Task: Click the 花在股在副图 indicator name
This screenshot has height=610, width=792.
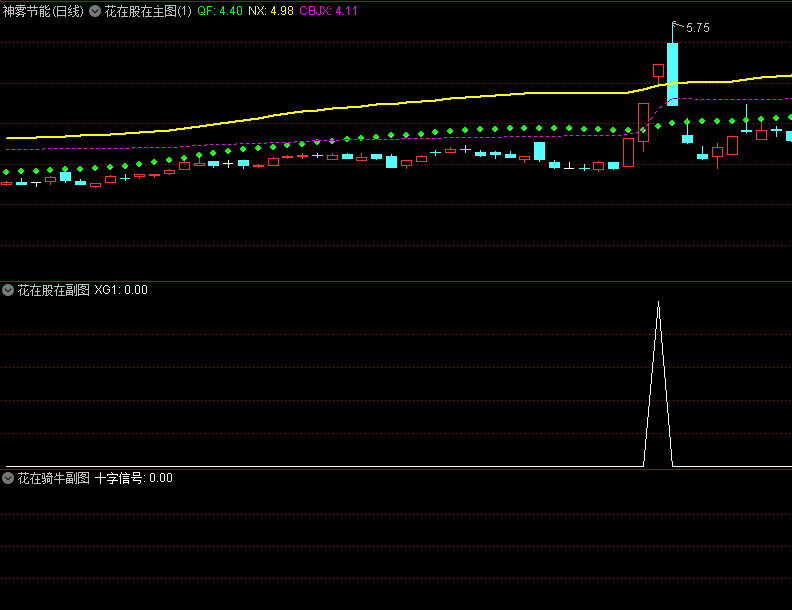Action: pyautogui.click(x=54, y=290)
